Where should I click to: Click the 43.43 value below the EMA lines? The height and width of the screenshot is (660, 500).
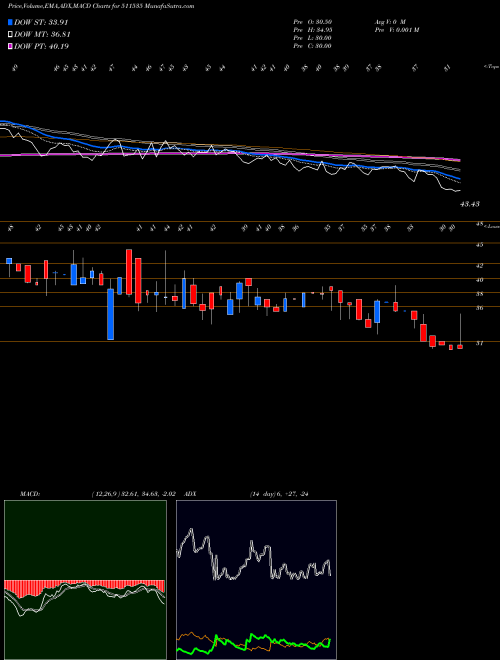pos(470,204)
